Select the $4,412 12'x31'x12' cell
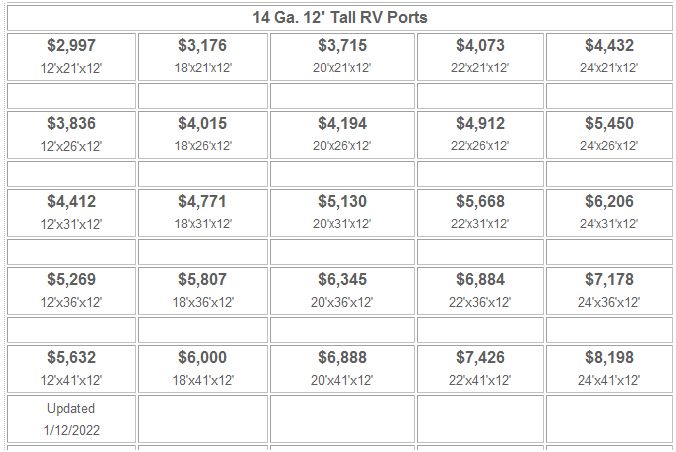The height and width of the screenshot is (452, 676). (72, 213)
